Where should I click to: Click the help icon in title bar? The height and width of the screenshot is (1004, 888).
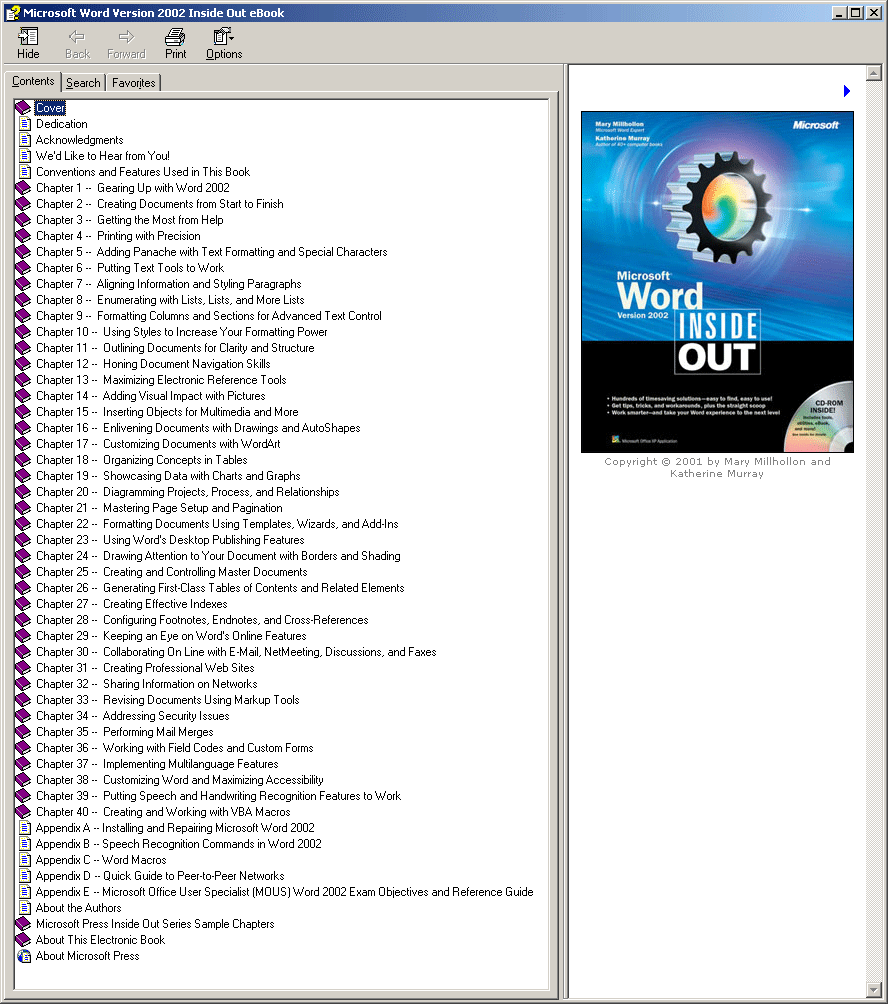tap(12, 12)
